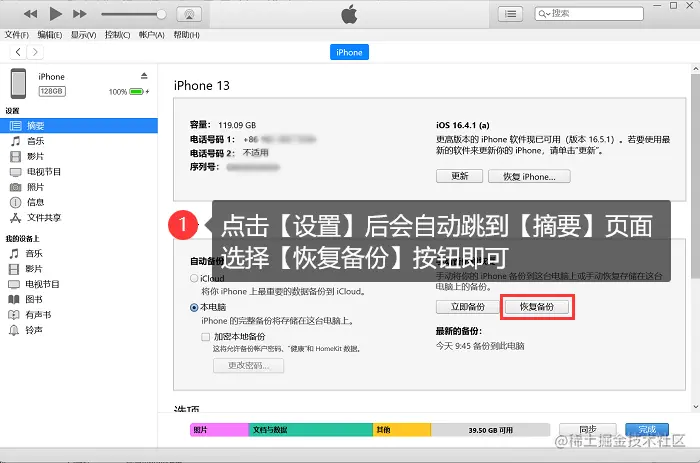Screen dimensions: 700x463
Task: Click the play button
Action: (x=55, y=14)
